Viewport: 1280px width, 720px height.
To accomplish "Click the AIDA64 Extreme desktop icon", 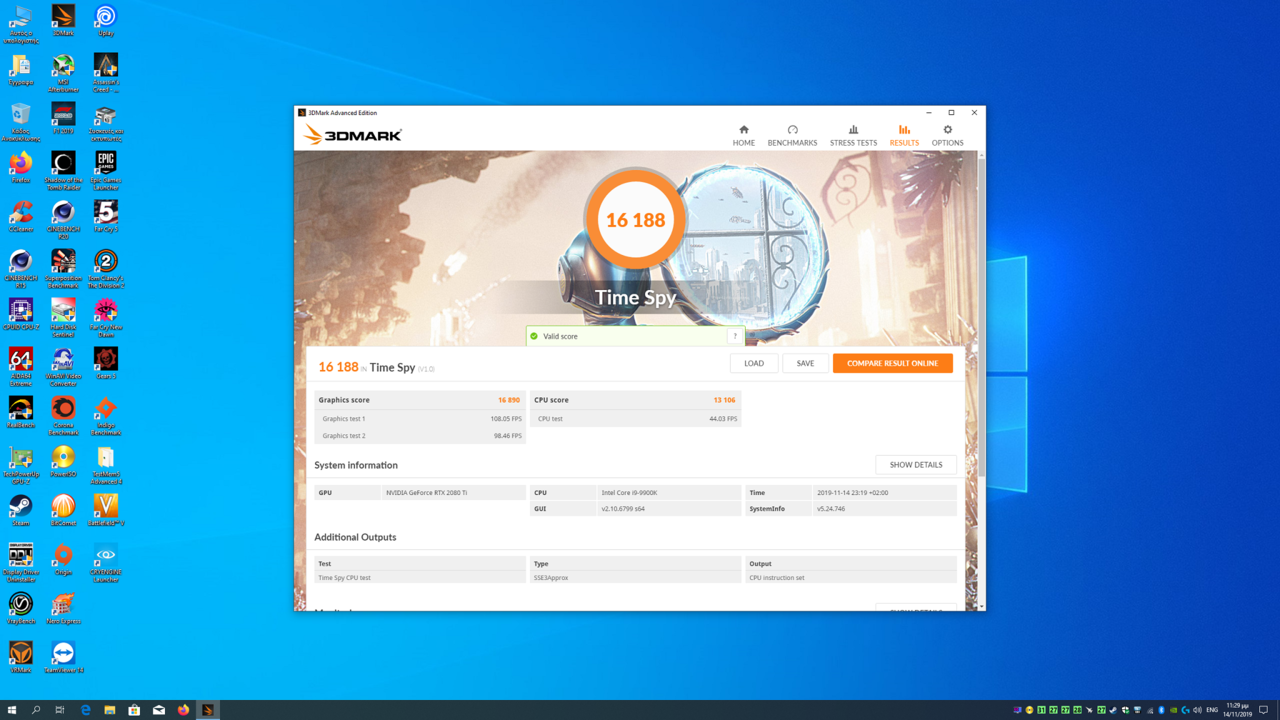I will point(20,367).
